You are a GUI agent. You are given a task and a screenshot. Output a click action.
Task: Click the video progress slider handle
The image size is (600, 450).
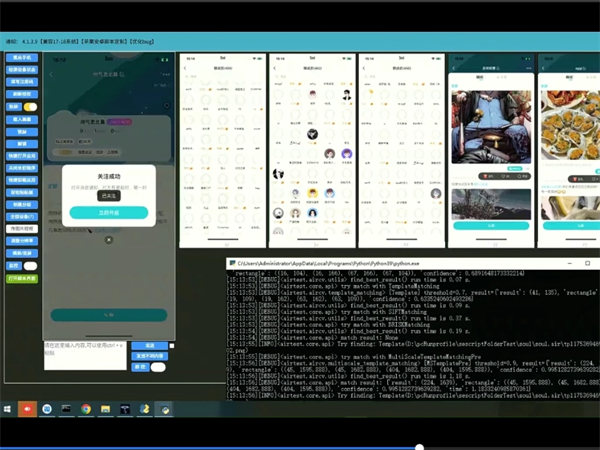(x=418, y=446)
